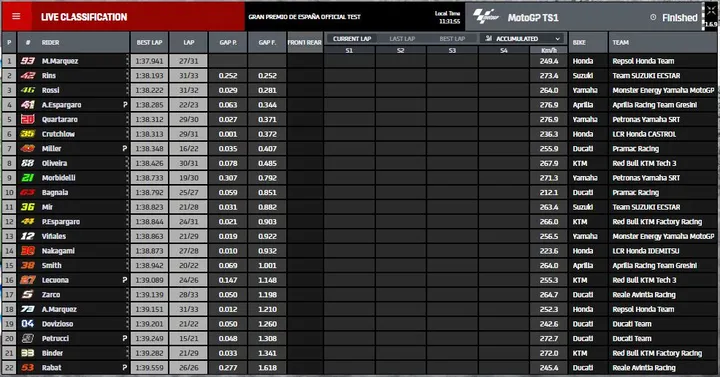Click the MotoGP TS1 session title
Viewport: 720px width, 377px height.
(533, 18)
